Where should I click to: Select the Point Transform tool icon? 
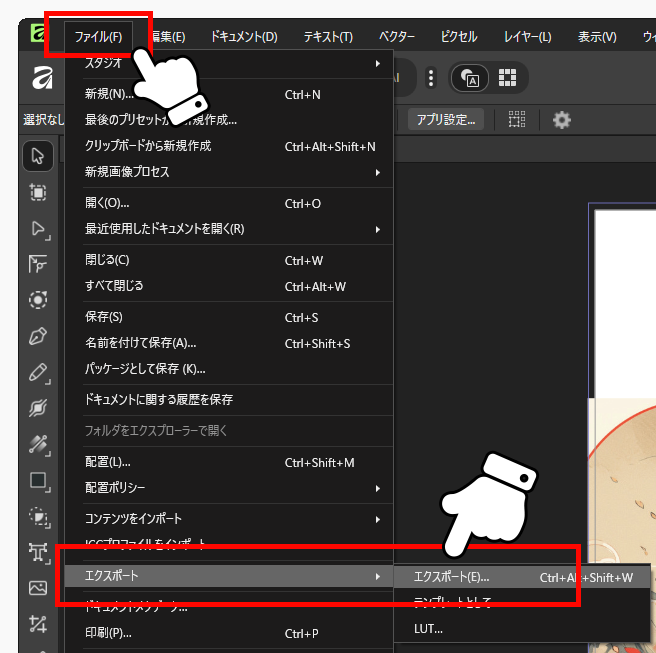pos(38,264)
